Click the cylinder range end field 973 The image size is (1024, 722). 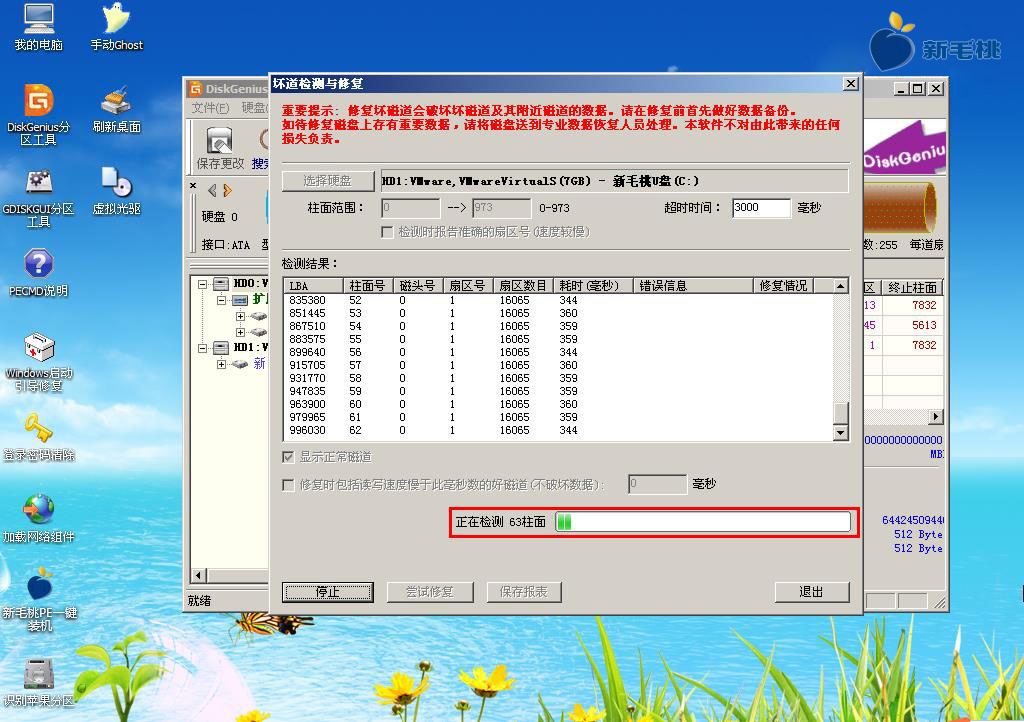[502, 208]
